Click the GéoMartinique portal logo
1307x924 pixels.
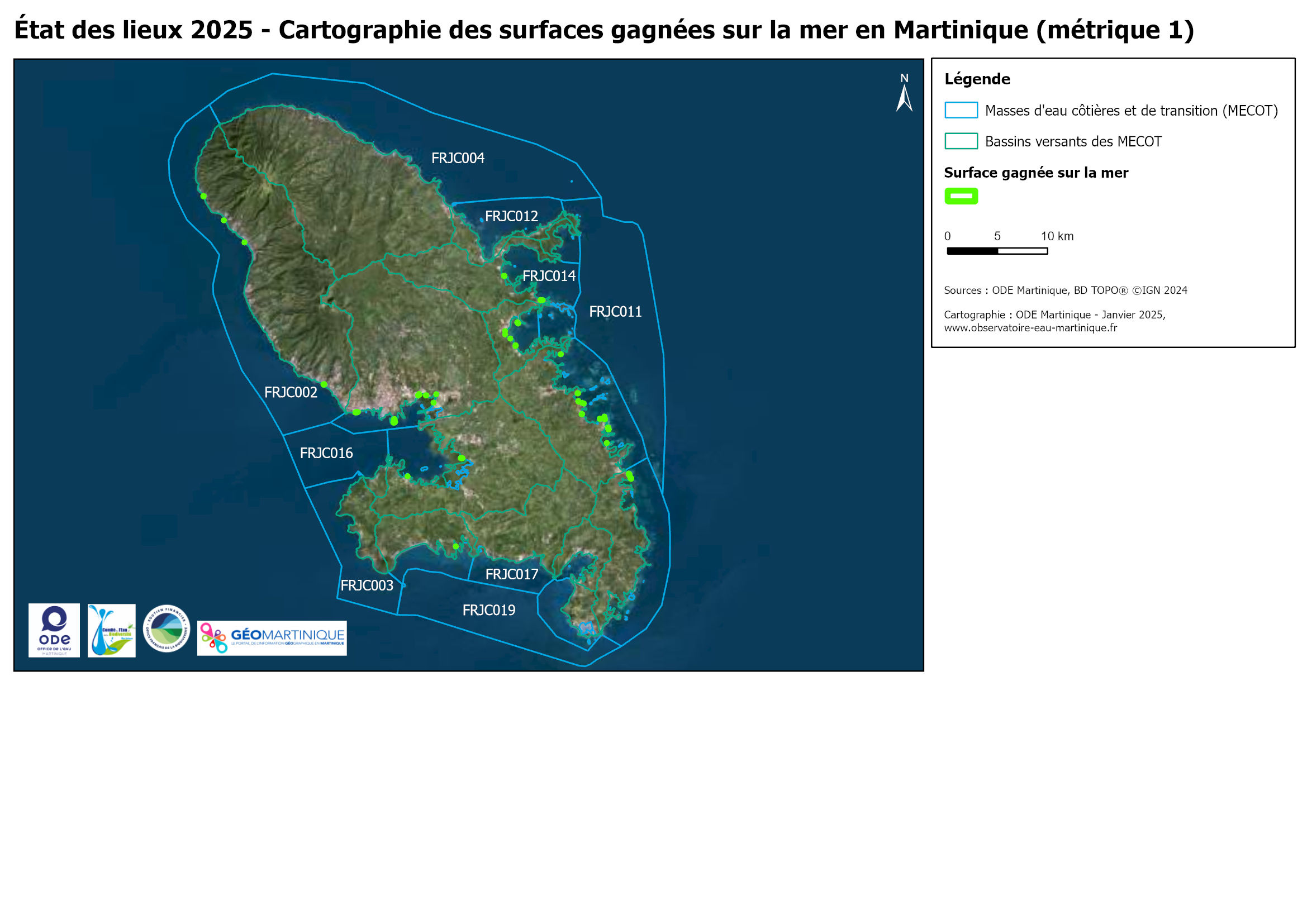[272, 638]
